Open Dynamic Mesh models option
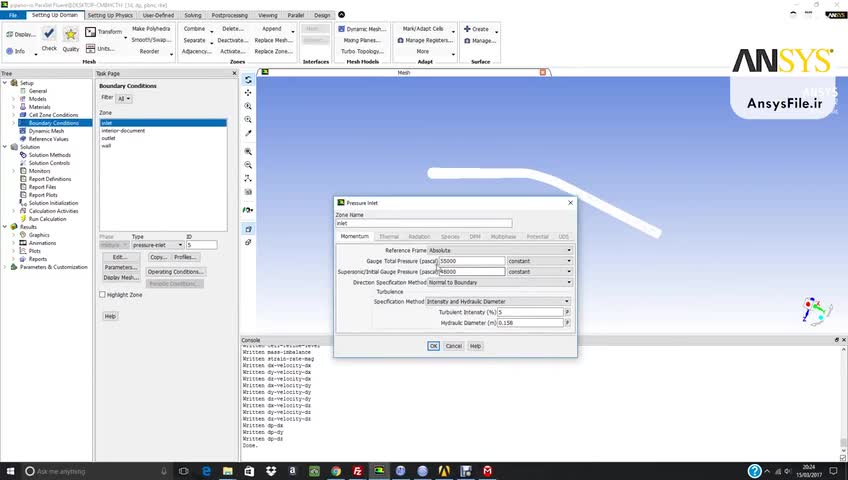The width and height of the screenshot is (848, 480). click(362, 29)
